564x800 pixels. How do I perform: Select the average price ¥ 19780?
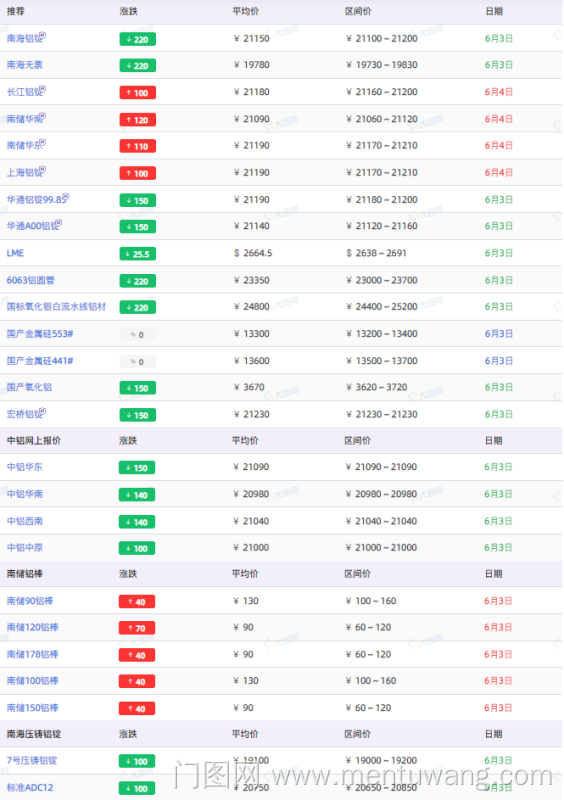252,65
